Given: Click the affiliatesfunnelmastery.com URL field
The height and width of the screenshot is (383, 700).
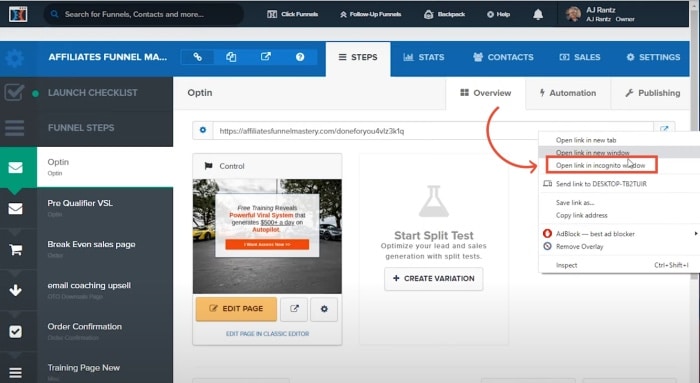Looking at the screenshot, I should pos(433,131).
